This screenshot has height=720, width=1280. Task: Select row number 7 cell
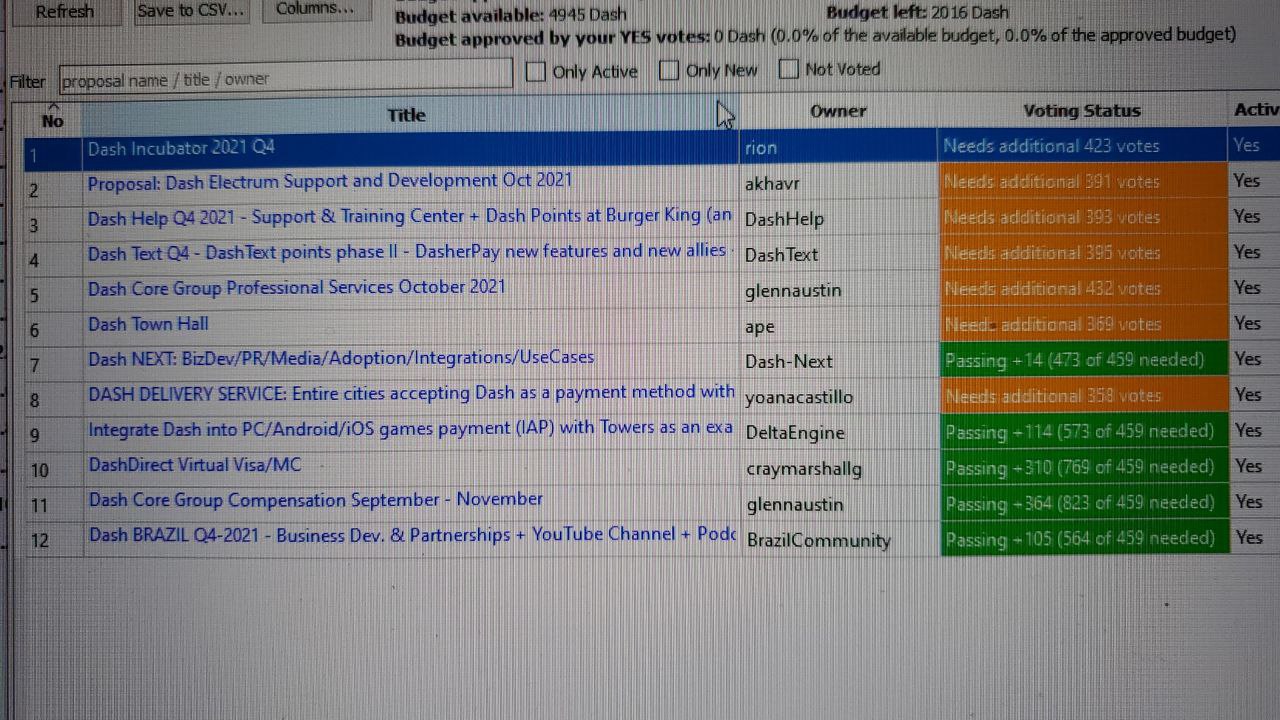[53, 364]
